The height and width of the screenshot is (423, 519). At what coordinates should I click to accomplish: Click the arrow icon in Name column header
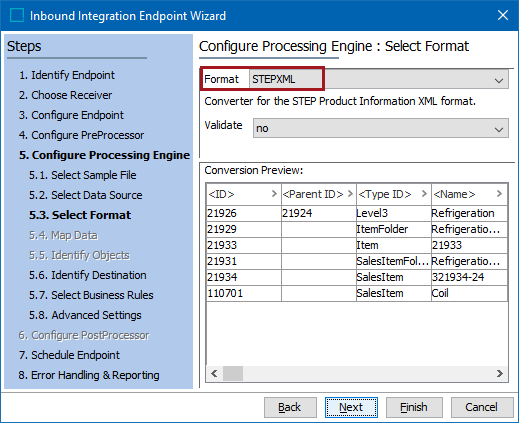click(x=499, y=194)
